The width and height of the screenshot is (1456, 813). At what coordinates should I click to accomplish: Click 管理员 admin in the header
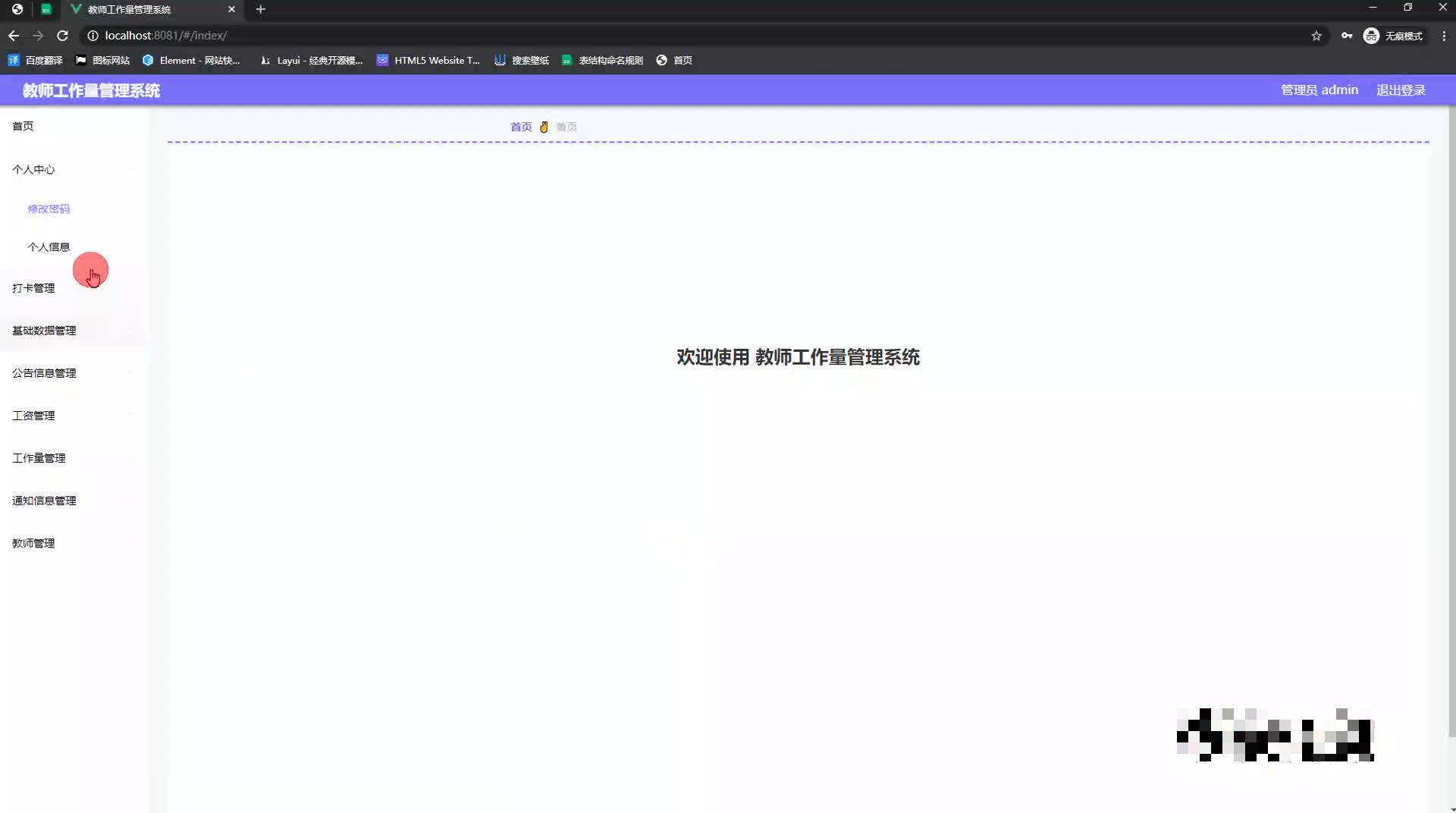pos(1319,89)
